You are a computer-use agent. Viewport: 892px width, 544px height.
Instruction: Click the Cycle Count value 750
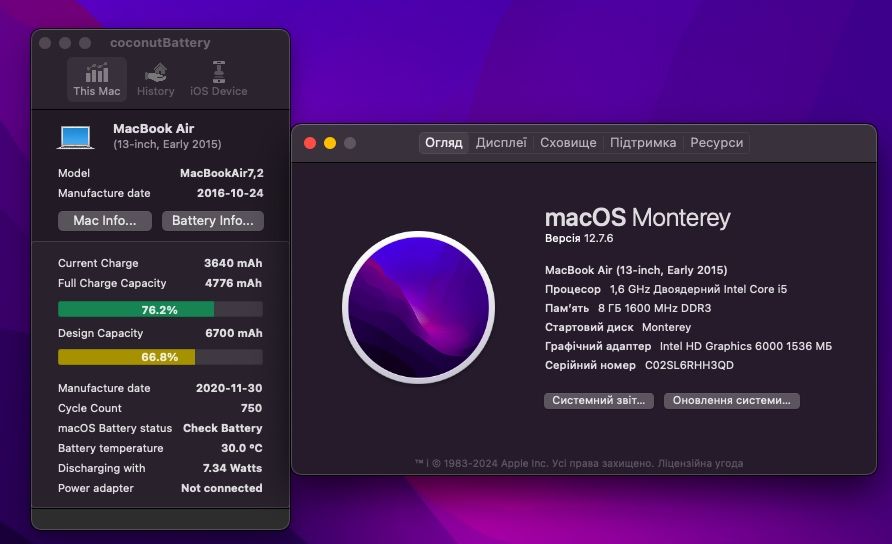click(x=251, y=408)
